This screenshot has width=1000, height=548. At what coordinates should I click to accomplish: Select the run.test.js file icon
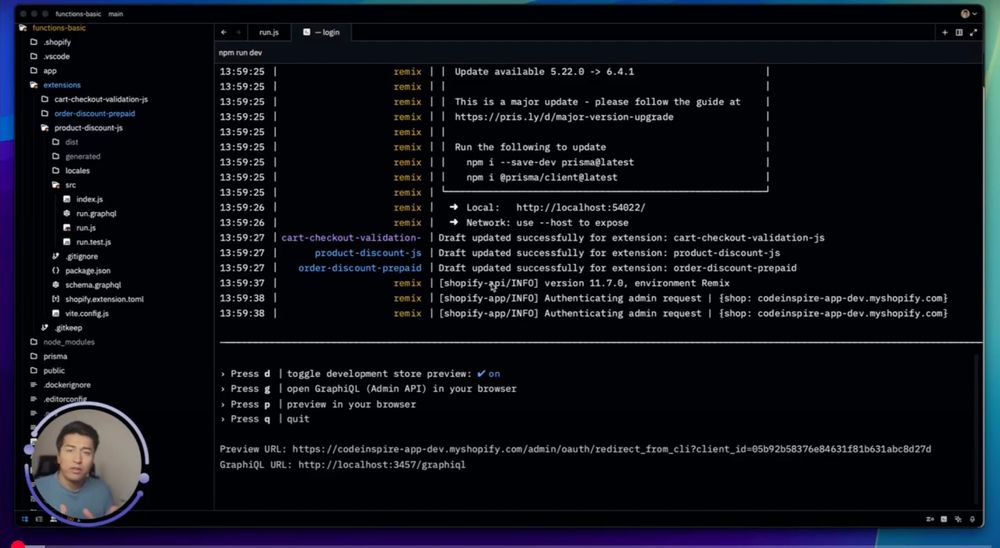coord(67,242)
